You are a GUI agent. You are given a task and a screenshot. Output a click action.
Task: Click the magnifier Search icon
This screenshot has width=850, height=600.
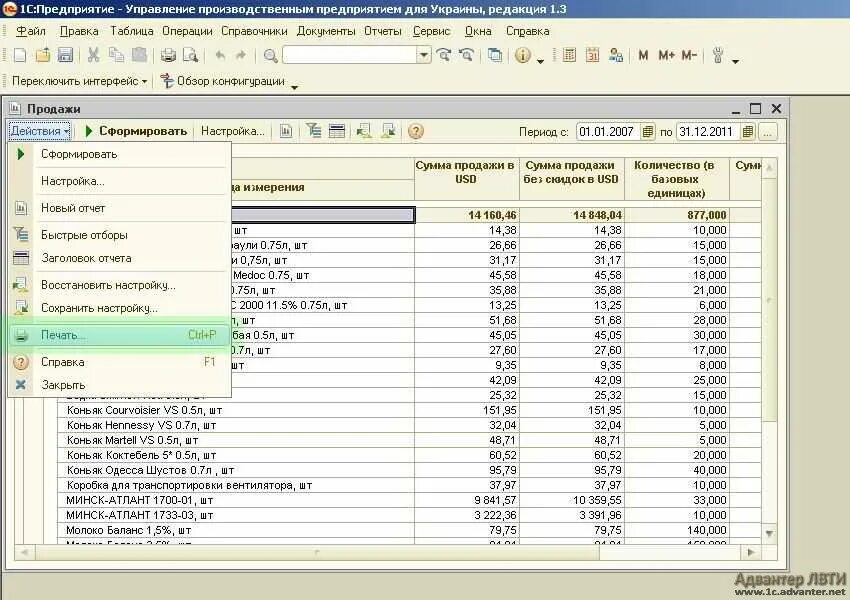click(x=270, y=55)
